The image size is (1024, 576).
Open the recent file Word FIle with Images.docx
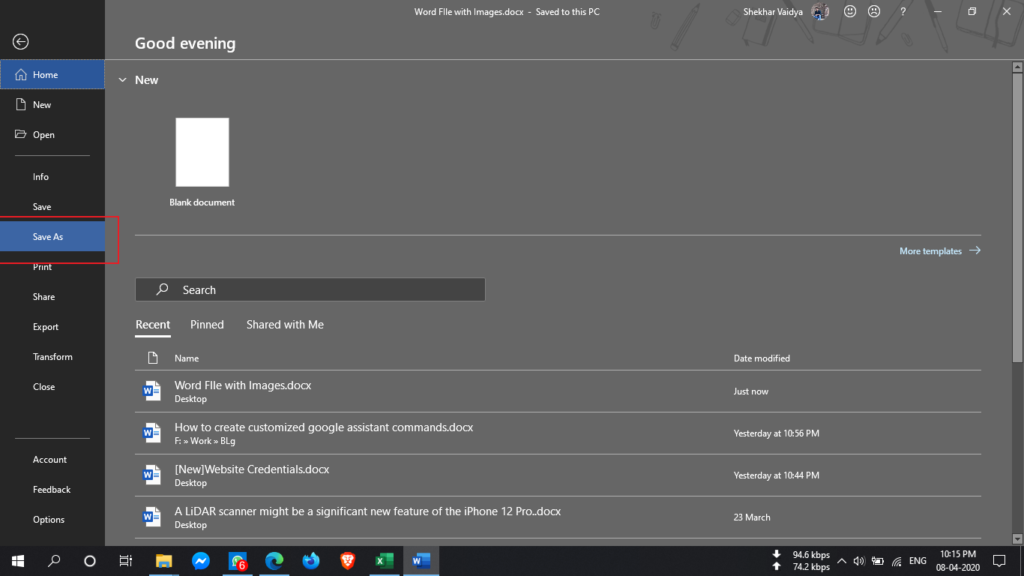point(242,384)
